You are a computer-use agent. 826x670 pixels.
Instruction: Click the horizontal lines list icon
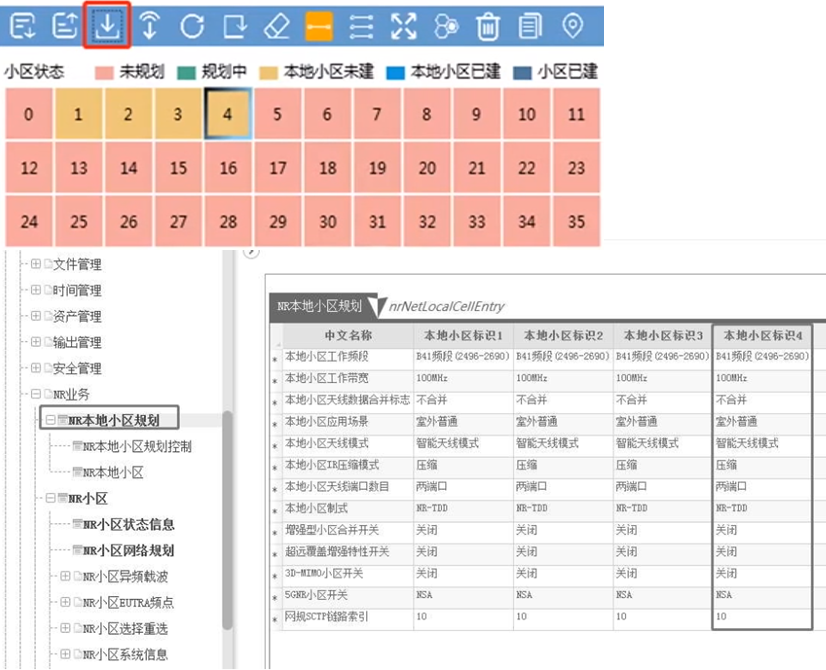tap(360, 25)
